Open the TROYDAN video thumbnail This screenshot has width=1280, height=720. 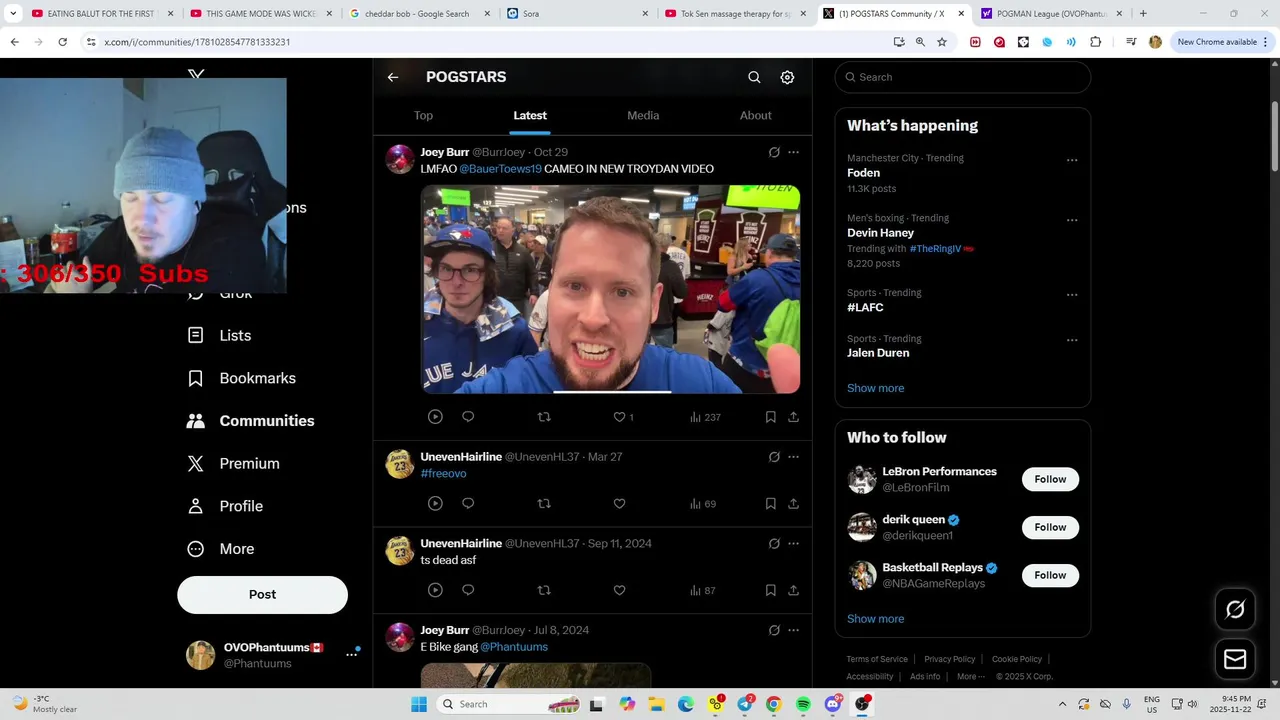click(x=610, y=289)
